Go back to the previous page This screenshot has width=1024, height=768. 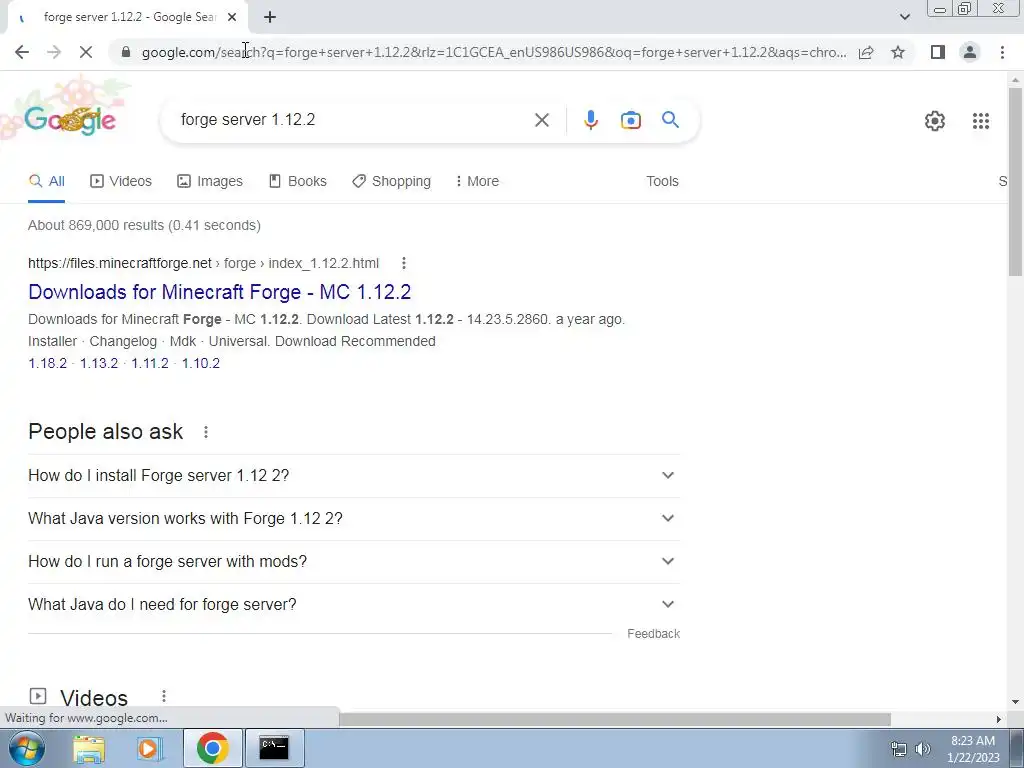coord(22,52)
